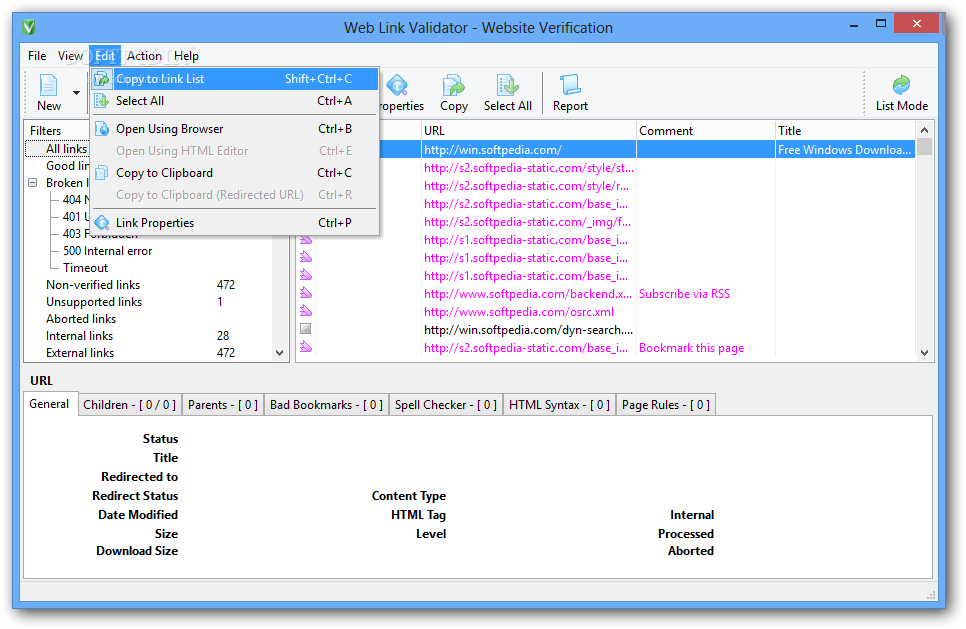The width and height of the screenshot is (966, 629).
Task: Open the Report toolbar icon
Action: pyautogui.click(x=570, y=93)
